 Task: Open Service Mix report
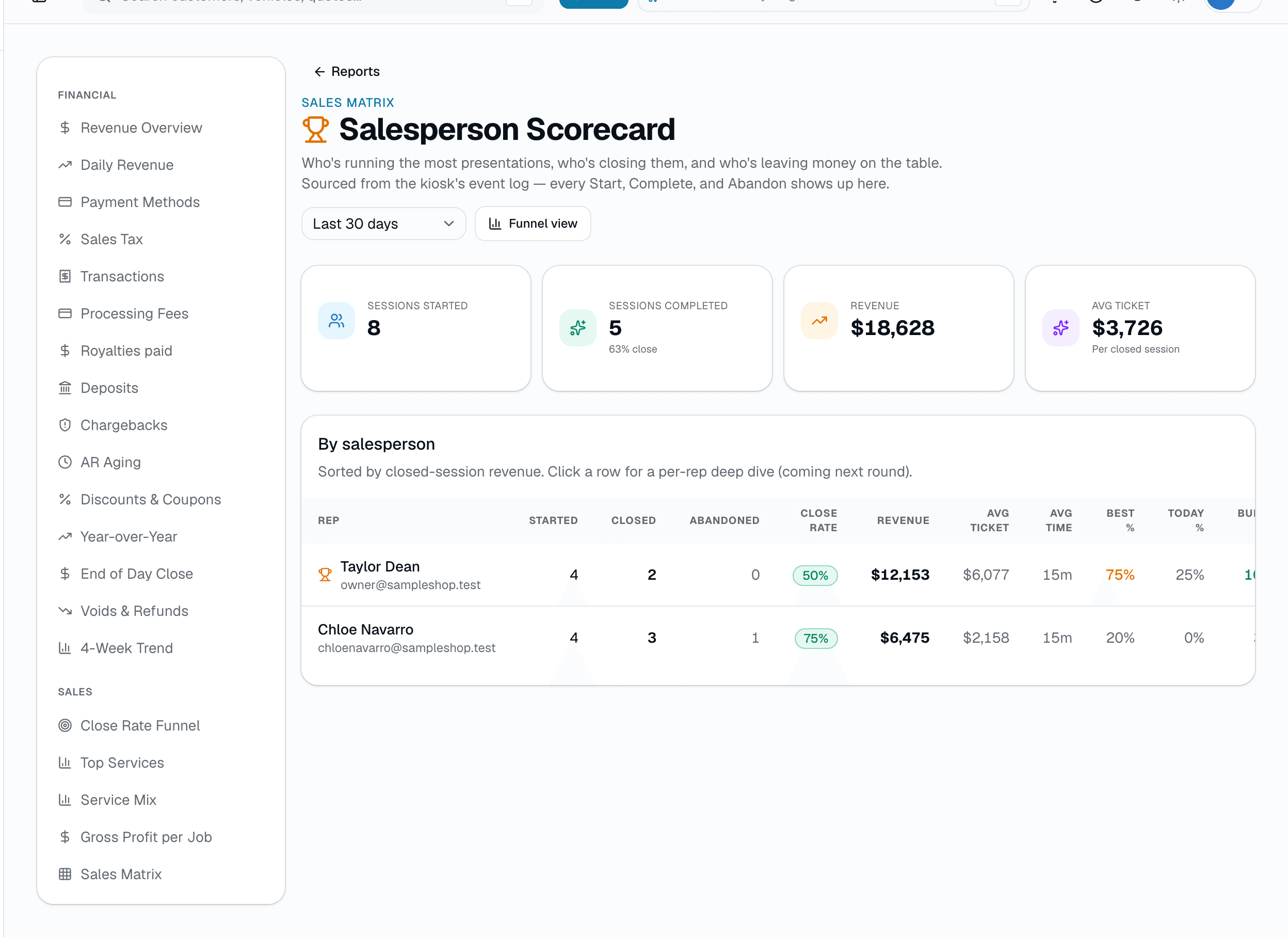[118, 800]
